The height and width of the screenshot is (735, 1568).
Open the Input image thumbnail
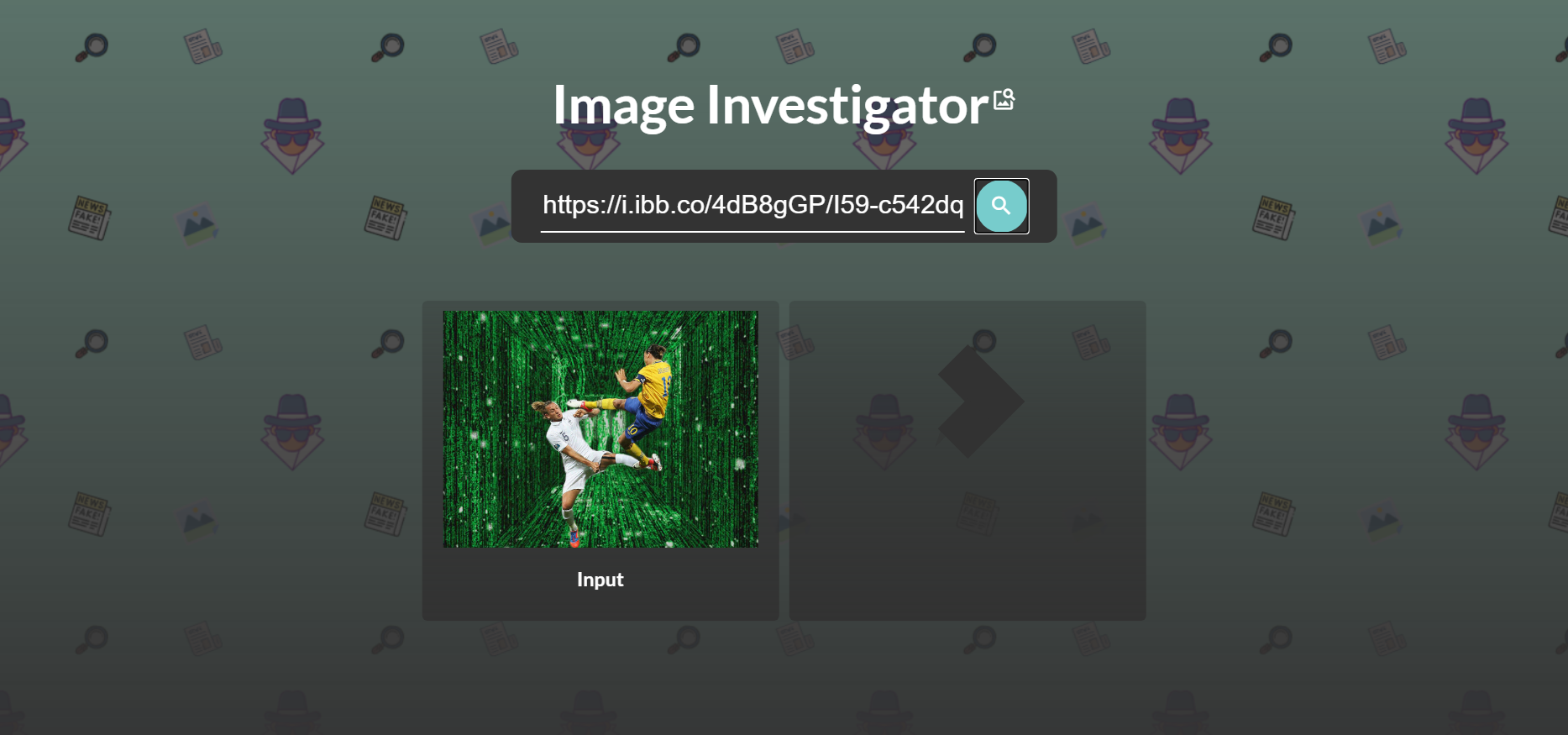pos(600,429)
